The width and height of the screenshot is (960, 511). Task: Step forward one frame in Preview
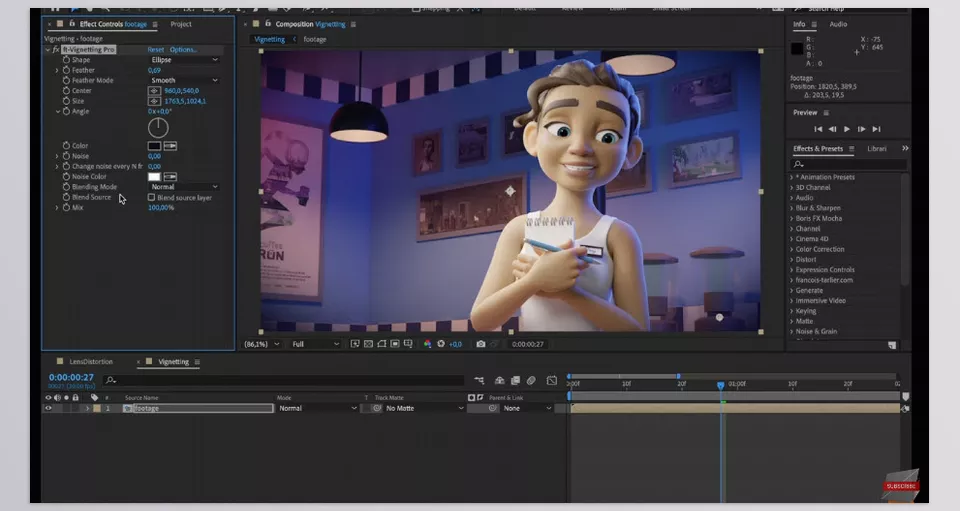[x=861, y=129]
